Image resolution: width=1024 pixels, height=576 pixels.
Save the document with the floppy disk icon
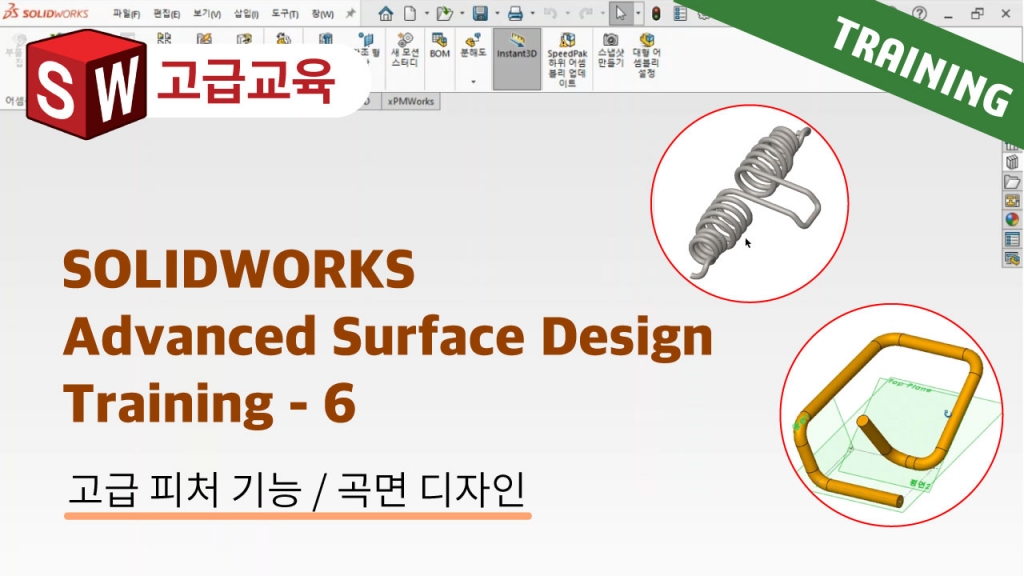pyautogui.click(x=480, y=13)
